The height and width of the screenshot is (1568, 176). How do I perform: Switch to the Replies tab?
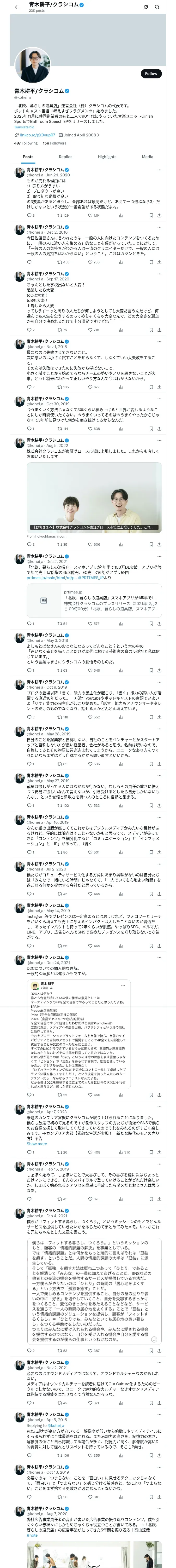(x=65, y=157)
